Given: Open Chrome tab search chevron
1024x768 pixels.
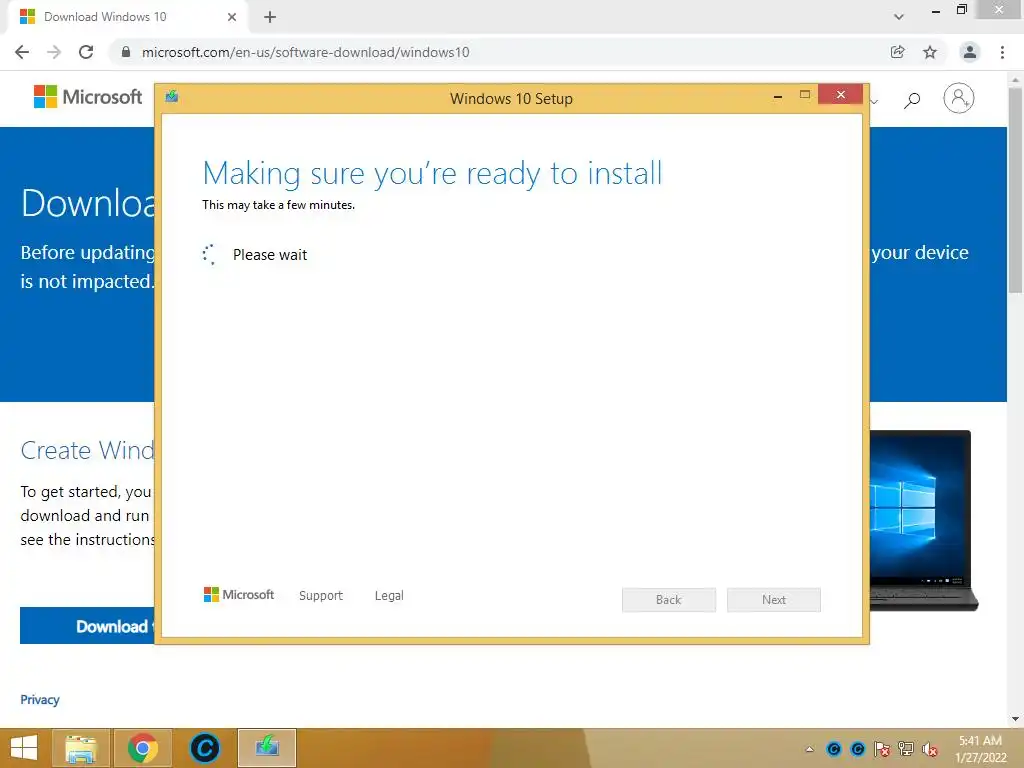Looking at the screenshot, I should (899, 17).
